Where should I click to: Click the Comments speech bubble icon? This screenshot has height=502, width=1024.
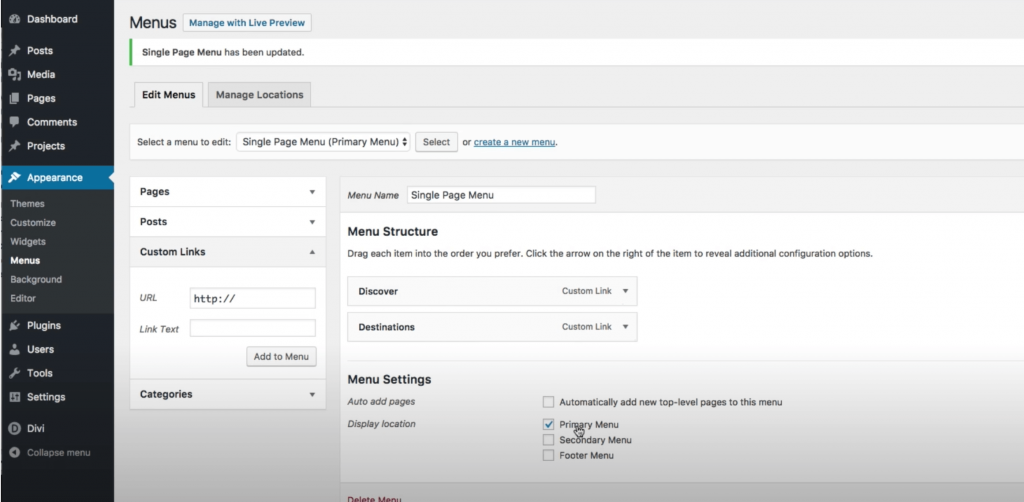(14, 122)
